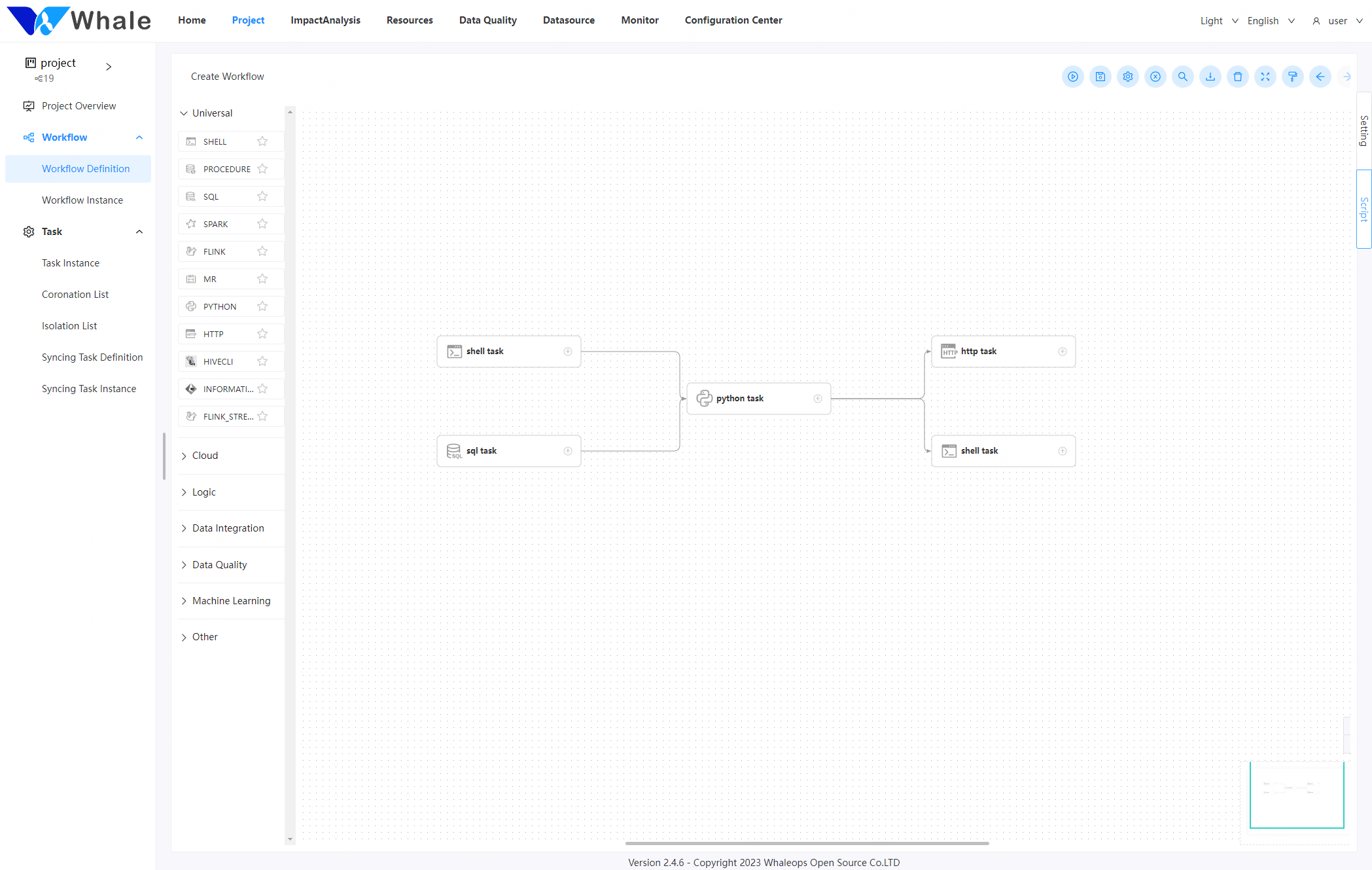Click plus icon on python task node
The width and height of the screenshot is (1372, 870).
[818, 399]
